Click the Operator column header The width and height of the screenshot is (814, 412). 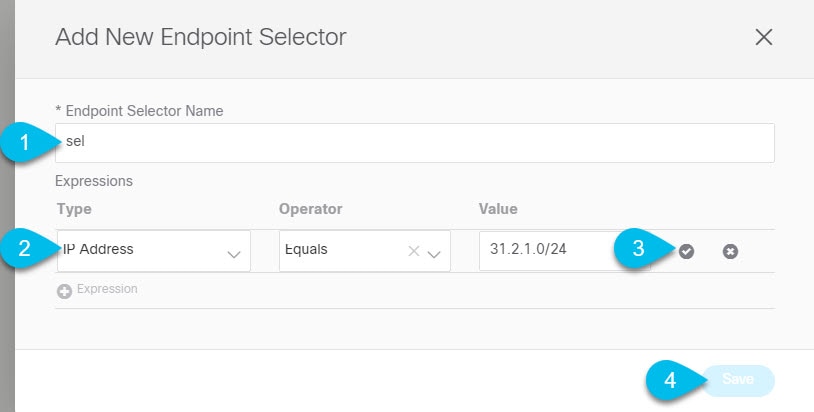coord(310,209)
